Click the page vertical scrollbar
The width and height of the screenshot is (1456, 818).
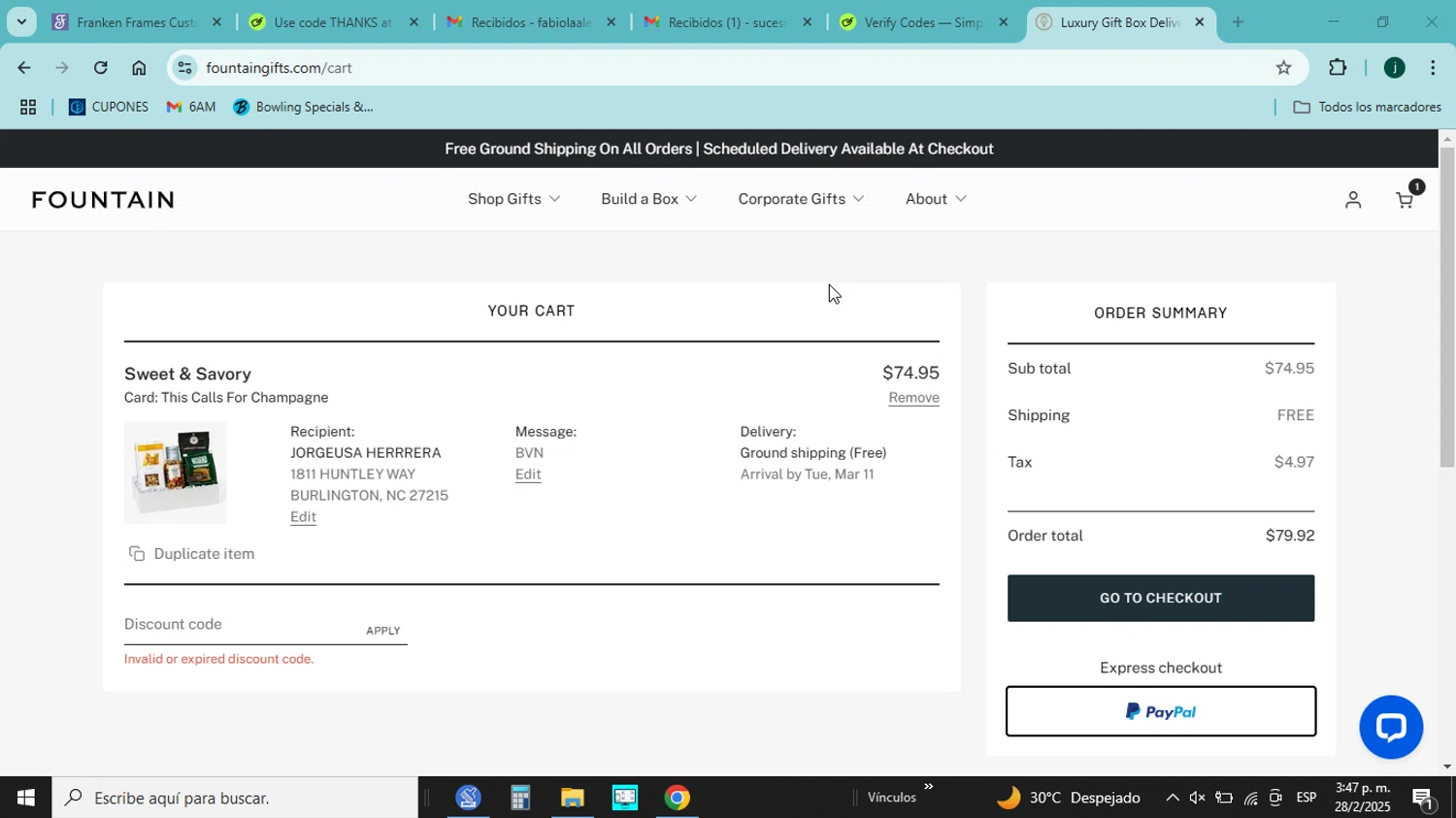pos(1447,309)
